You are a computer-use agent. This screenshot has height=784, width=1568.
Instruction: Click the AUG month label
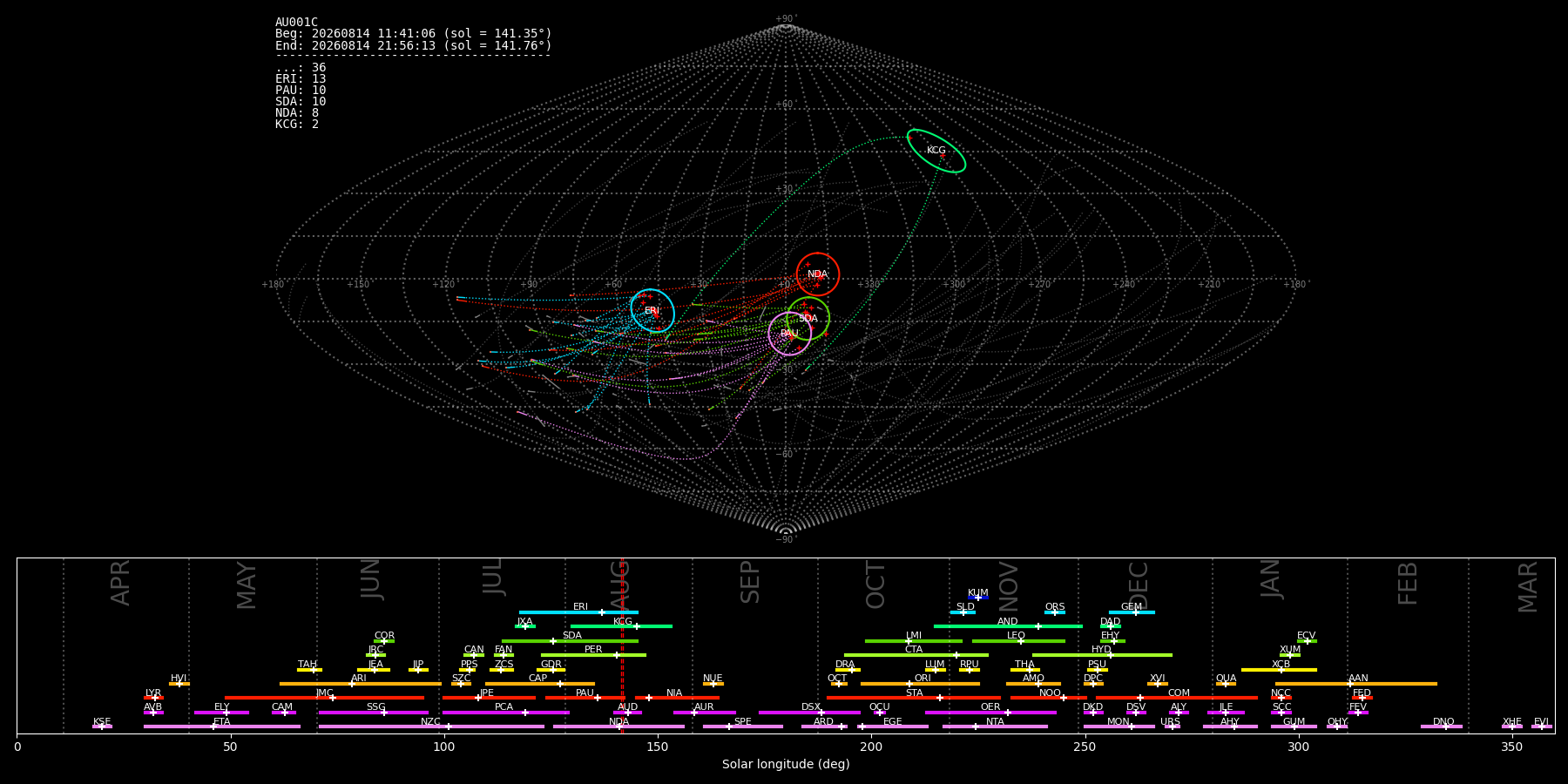pos(619,585)
